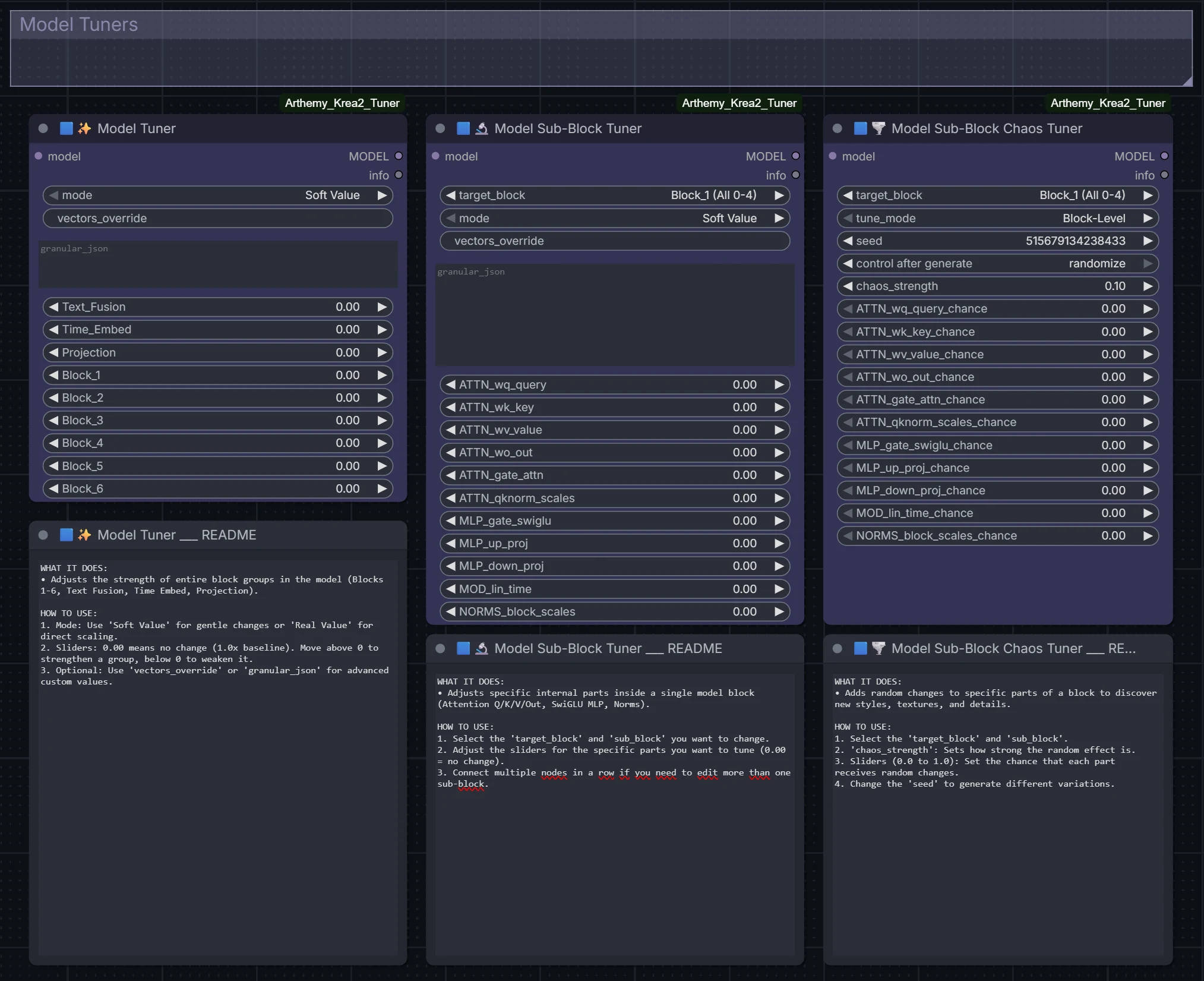Viewport: 1204px width, 981px height.
Task: Click the blue square icon on Model Tuner header
Action: [x=67, y=128]
